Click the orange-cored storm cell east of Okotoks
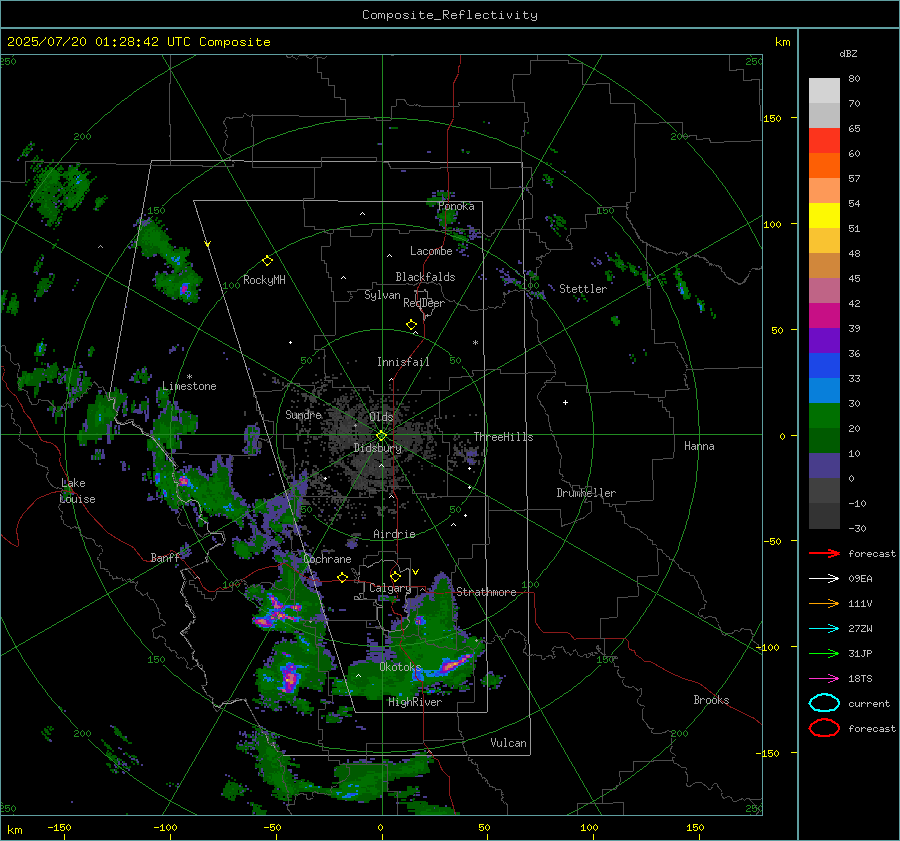Viewport: 900px width, 841px height. coord(455,665)
